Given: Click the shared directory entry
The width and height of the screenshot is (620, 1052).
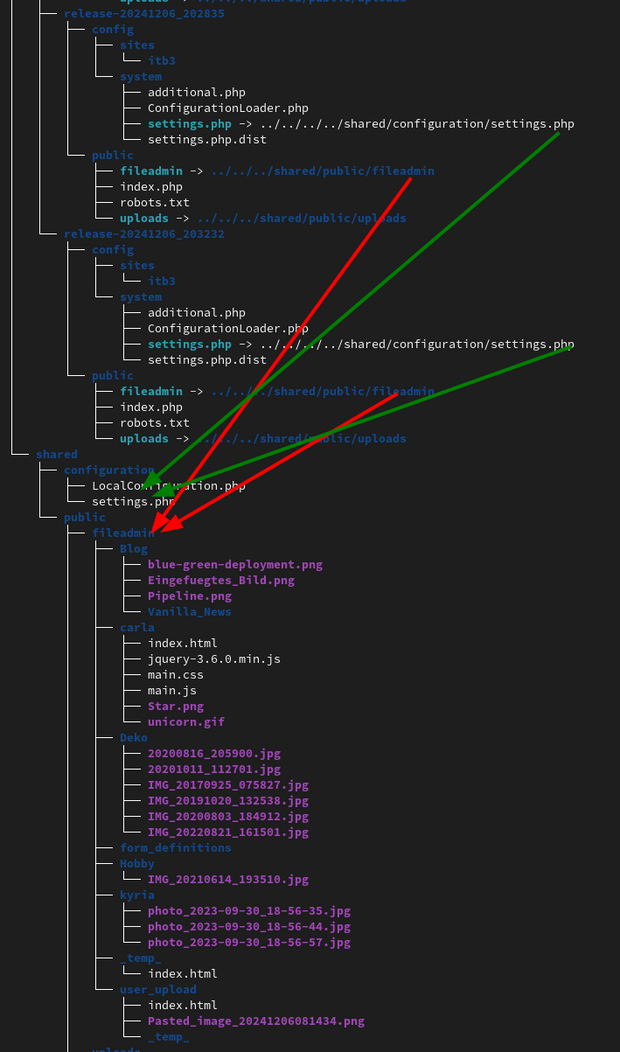Looking at the screenshot, I should (56, 454).
